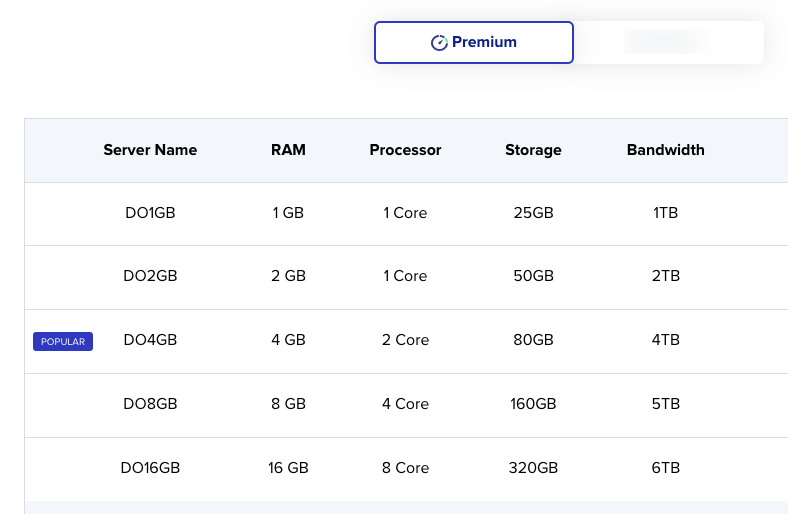Click the 25GB storage cell
788x514 pixels.
[x=533, y=213]
